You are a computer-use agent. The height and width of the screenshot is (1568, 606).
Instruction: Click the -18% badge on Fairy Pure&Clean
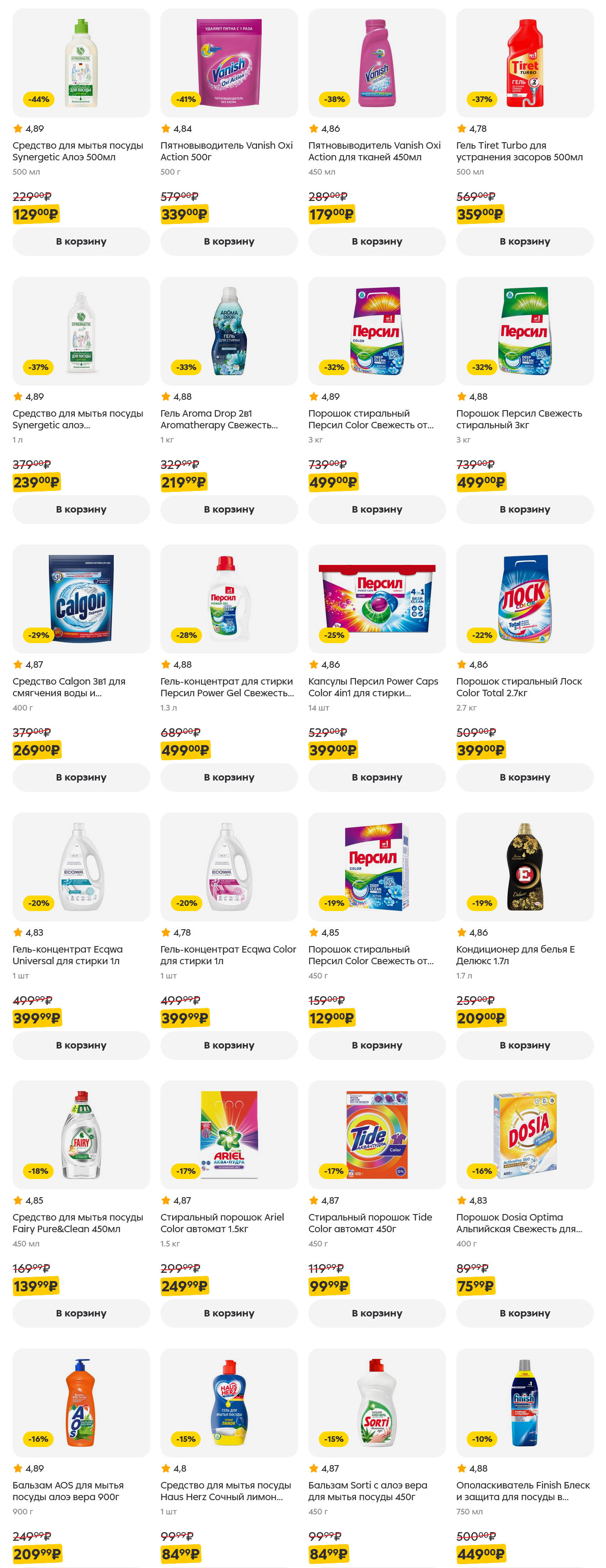38,1170
